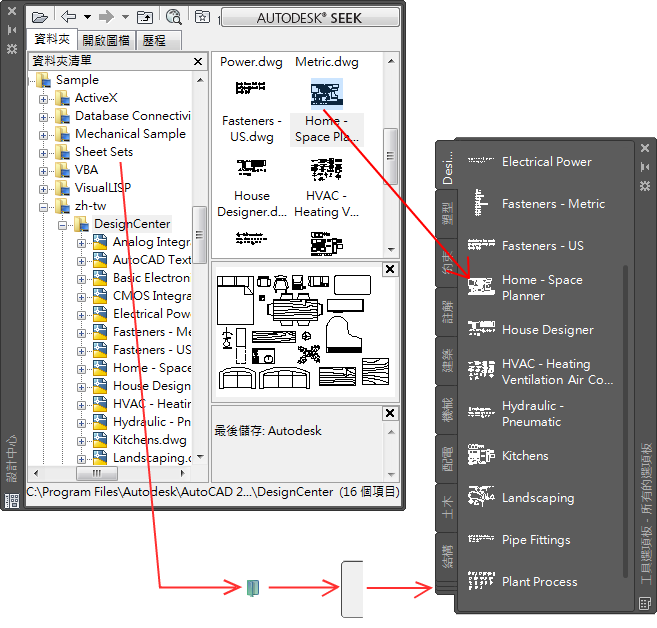Viewport: 657px width, 628px height.
Task: Click the Favorites folder star icon
Action: [x=202, y=17]
